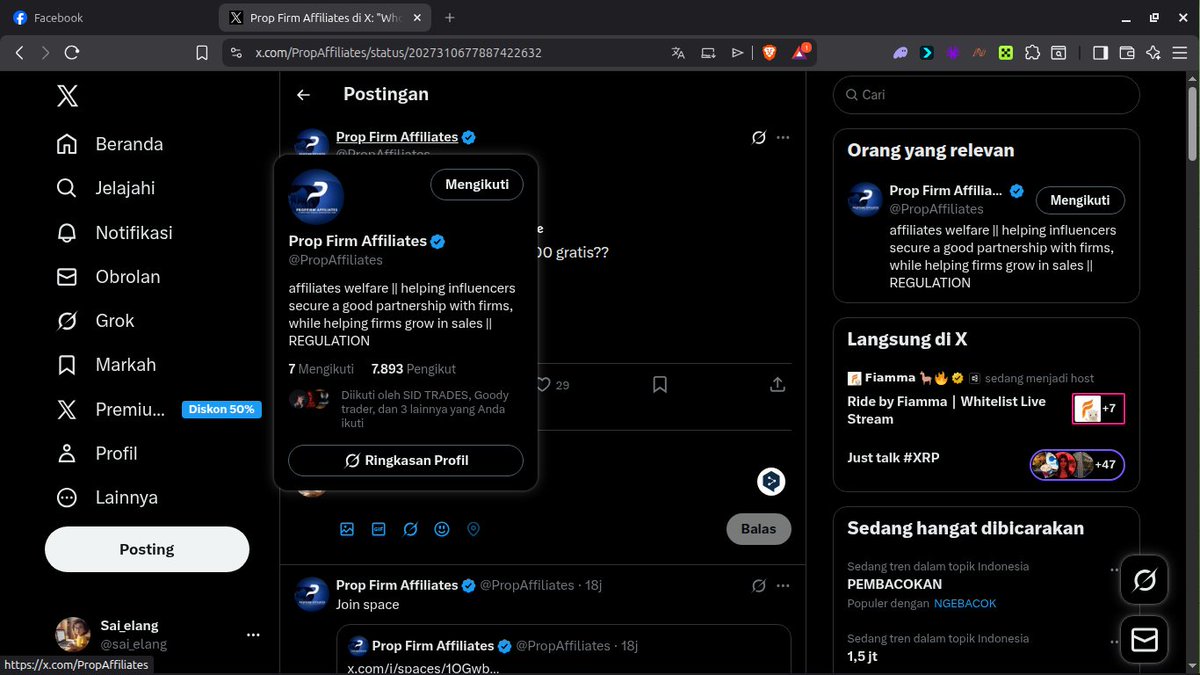Click the NGEBACOK related link
Viewport: 1200px width, 675px height.
tap(965, 603)
